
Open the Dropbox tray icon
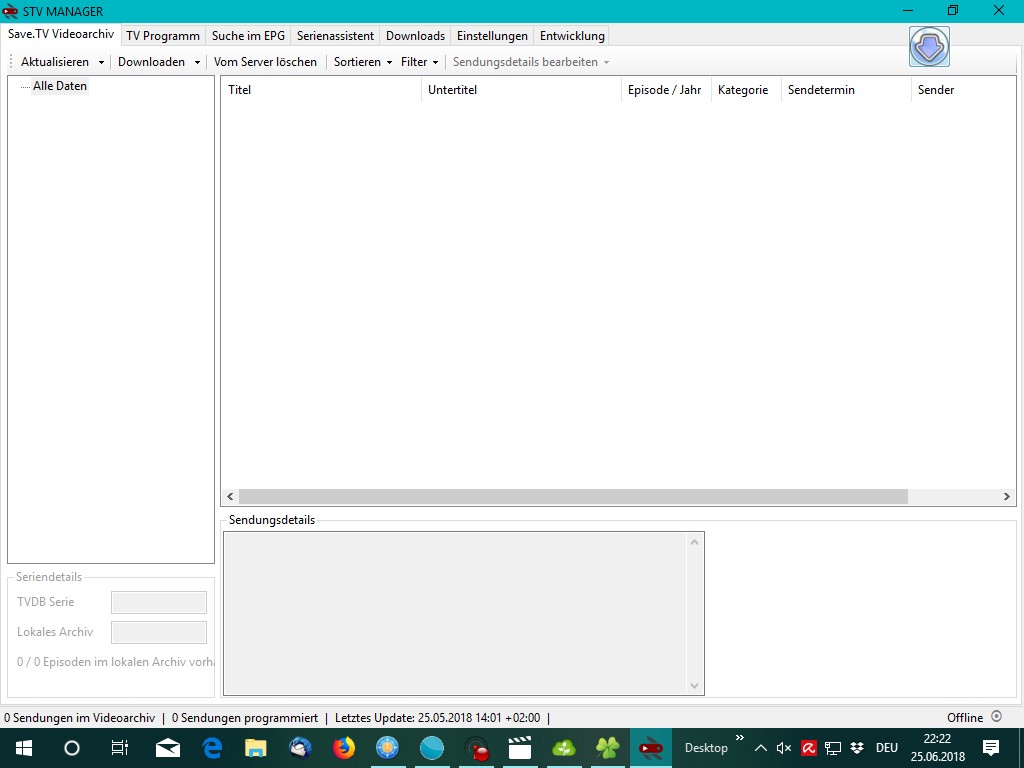pos(857,748)
